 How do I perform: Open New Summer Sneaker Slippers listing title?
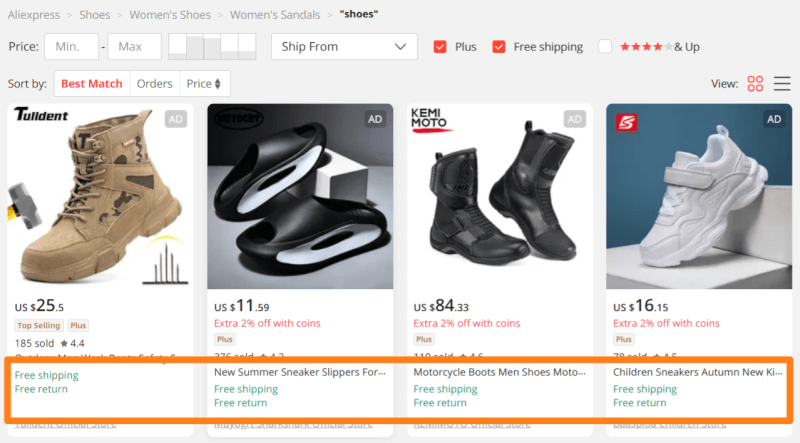point(299,372)
